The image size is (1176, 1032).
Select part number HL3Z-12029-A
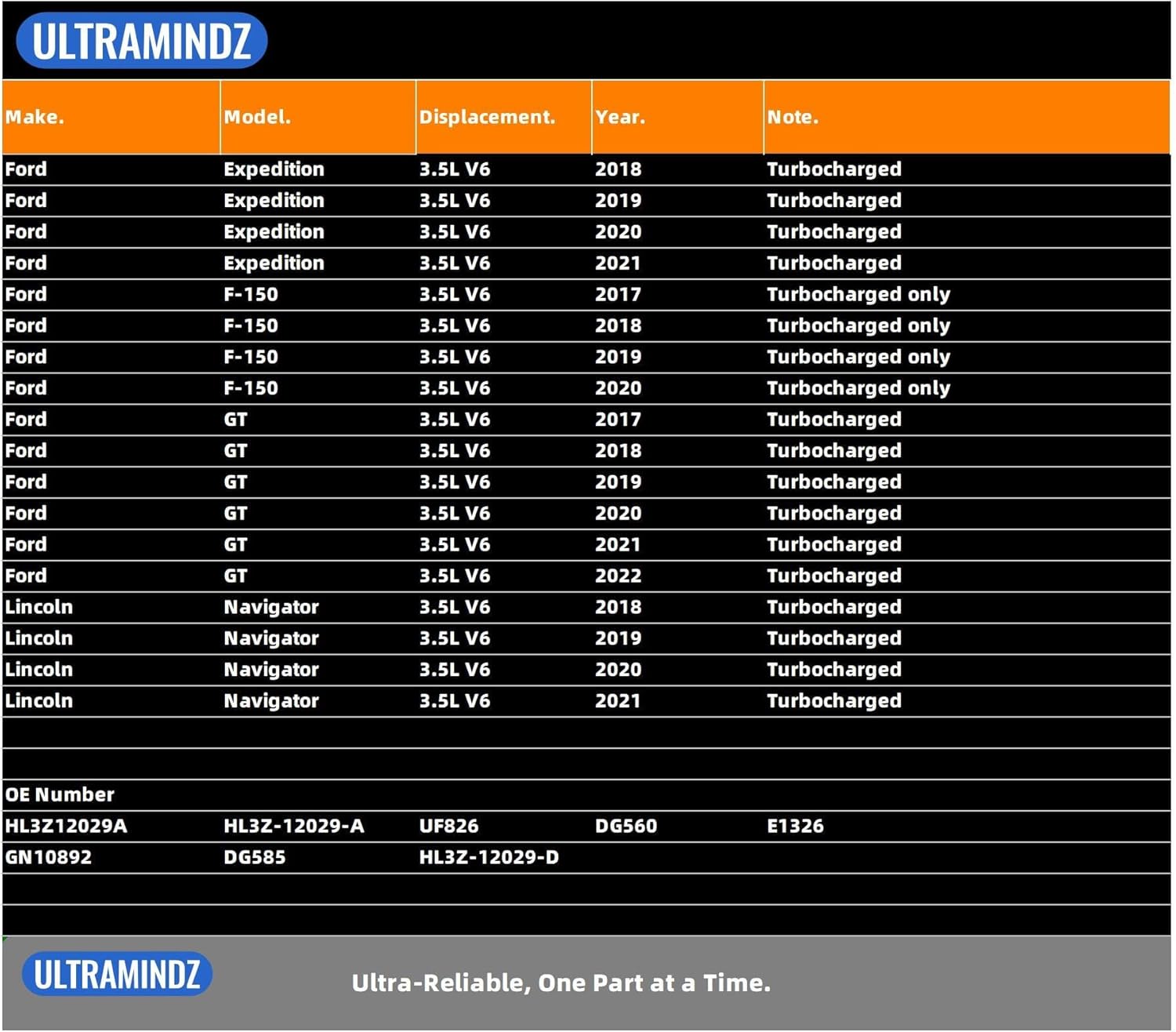(x=294, y=827)
